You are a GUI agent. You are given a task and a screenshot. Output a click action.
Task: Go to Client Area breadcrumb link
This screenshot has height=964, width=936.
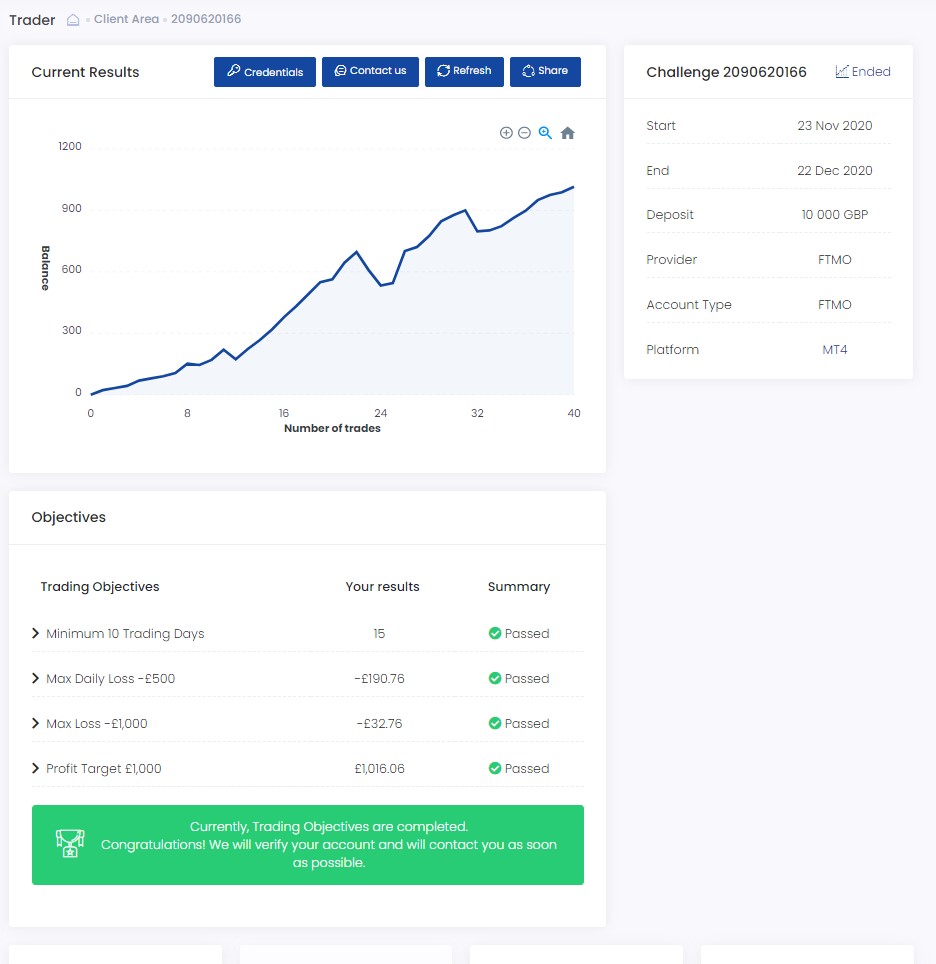(x=126, y=20)
